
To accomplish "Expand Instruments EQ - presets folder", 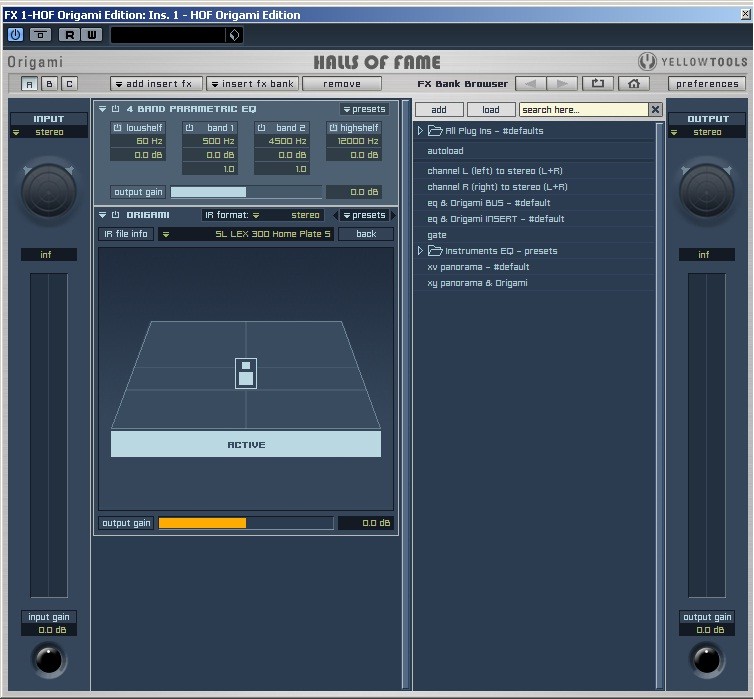I will pos(420,250).
